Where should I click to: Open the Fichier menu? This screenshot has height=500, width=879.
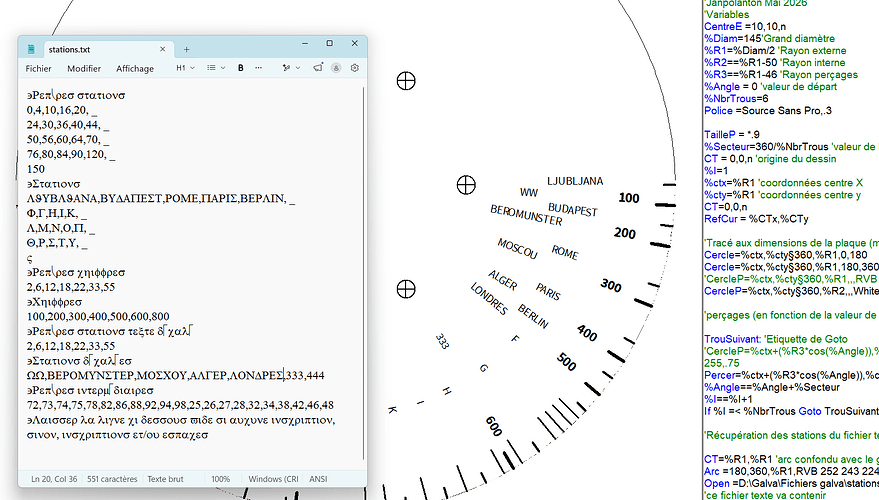[x=38, y=68]
